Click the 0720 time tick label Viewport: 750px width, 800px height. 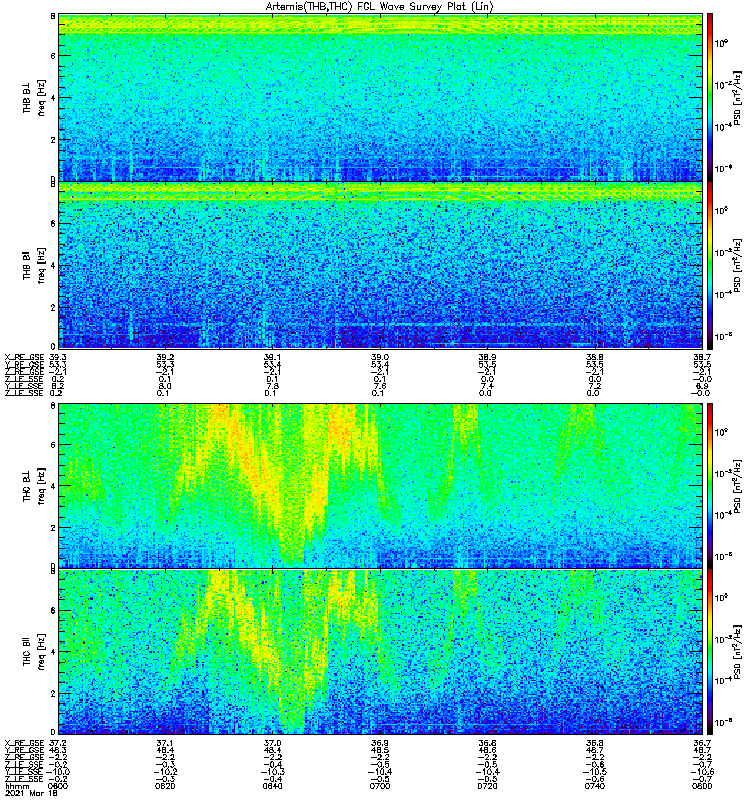click(487, 786)
